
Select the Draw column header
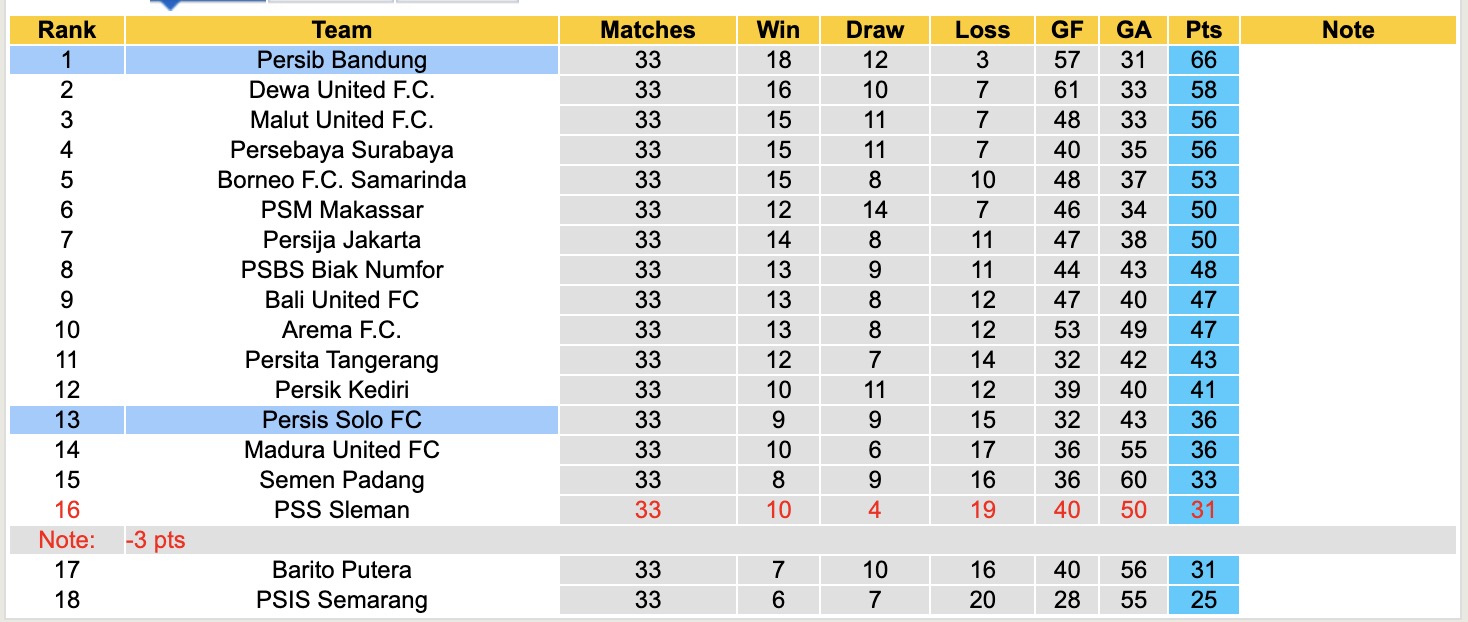(874, 30)
